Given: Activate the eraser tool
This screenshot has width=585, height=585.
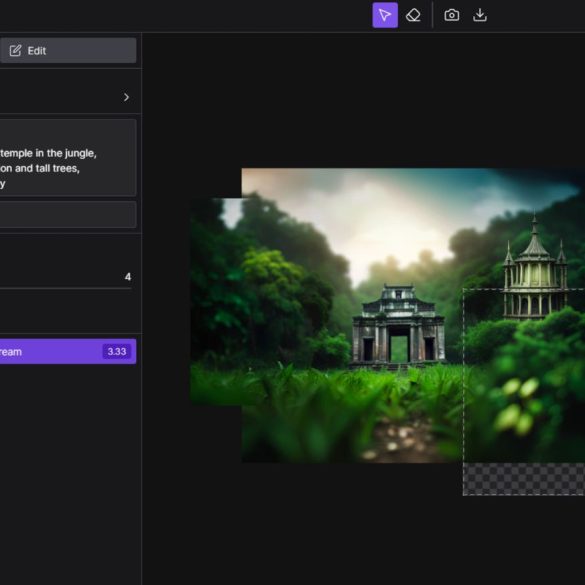Looking at the screenshot, I should [413, 15].
